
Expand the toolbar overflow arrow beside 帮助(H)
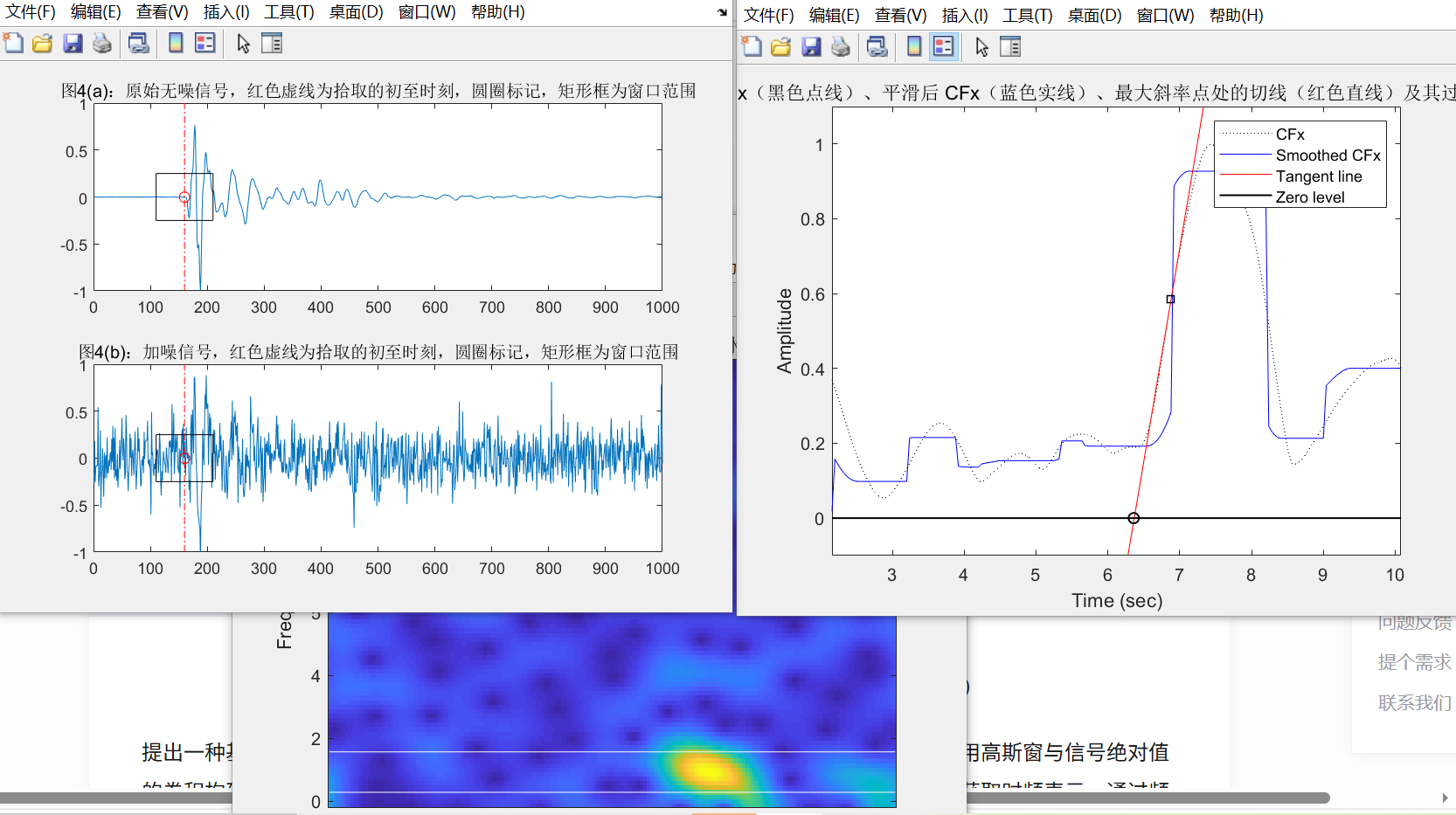[x=722, y=12]
